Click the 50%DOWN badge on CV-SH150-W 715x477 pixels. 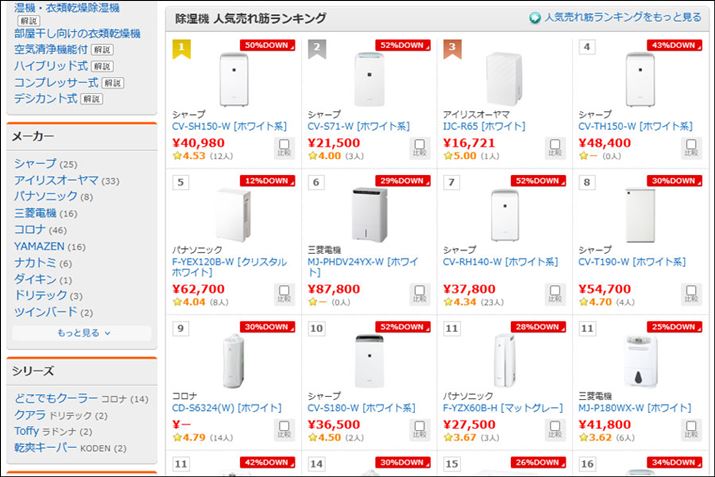pyautogui.click(x=267, y=45)
